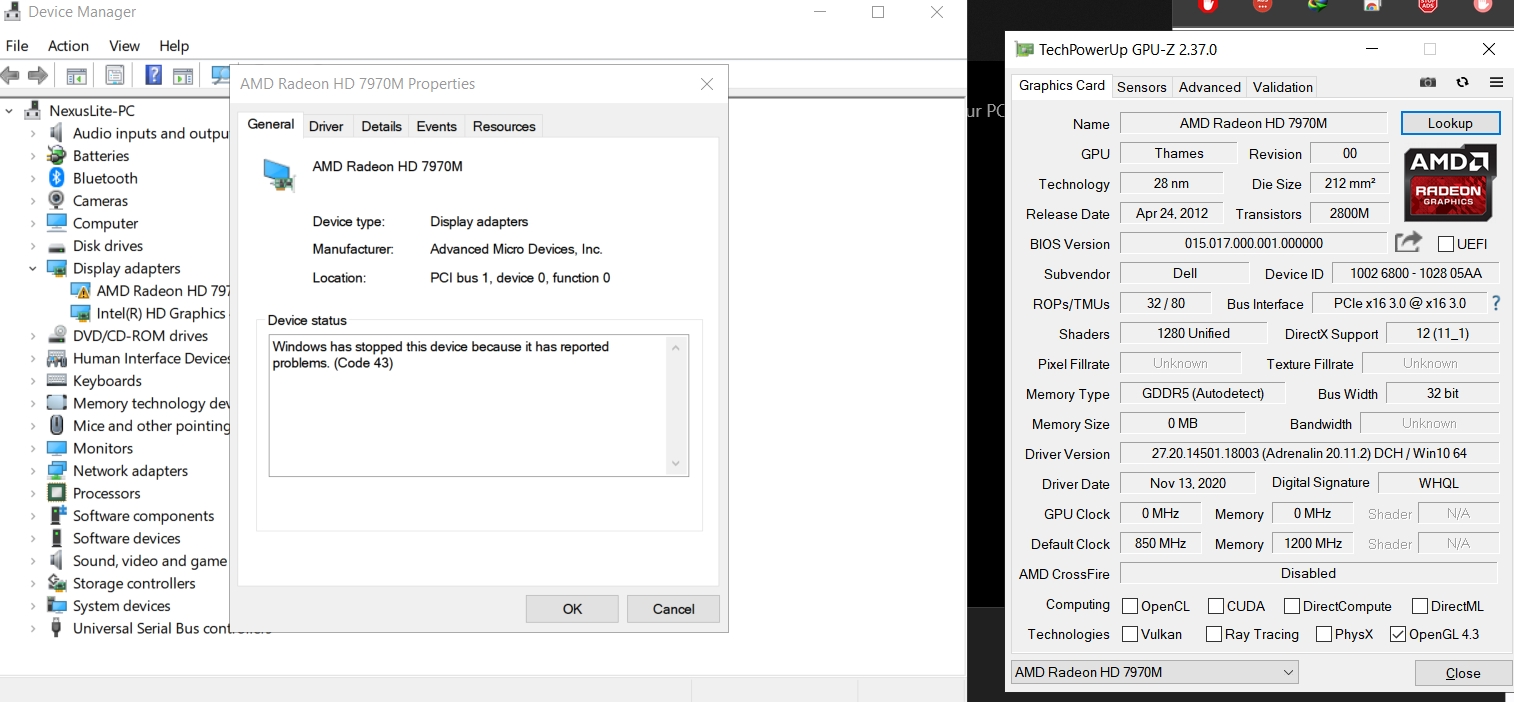
Task: Click the GPU-Z refresh arrows icon
Action: click(1462, 82)
